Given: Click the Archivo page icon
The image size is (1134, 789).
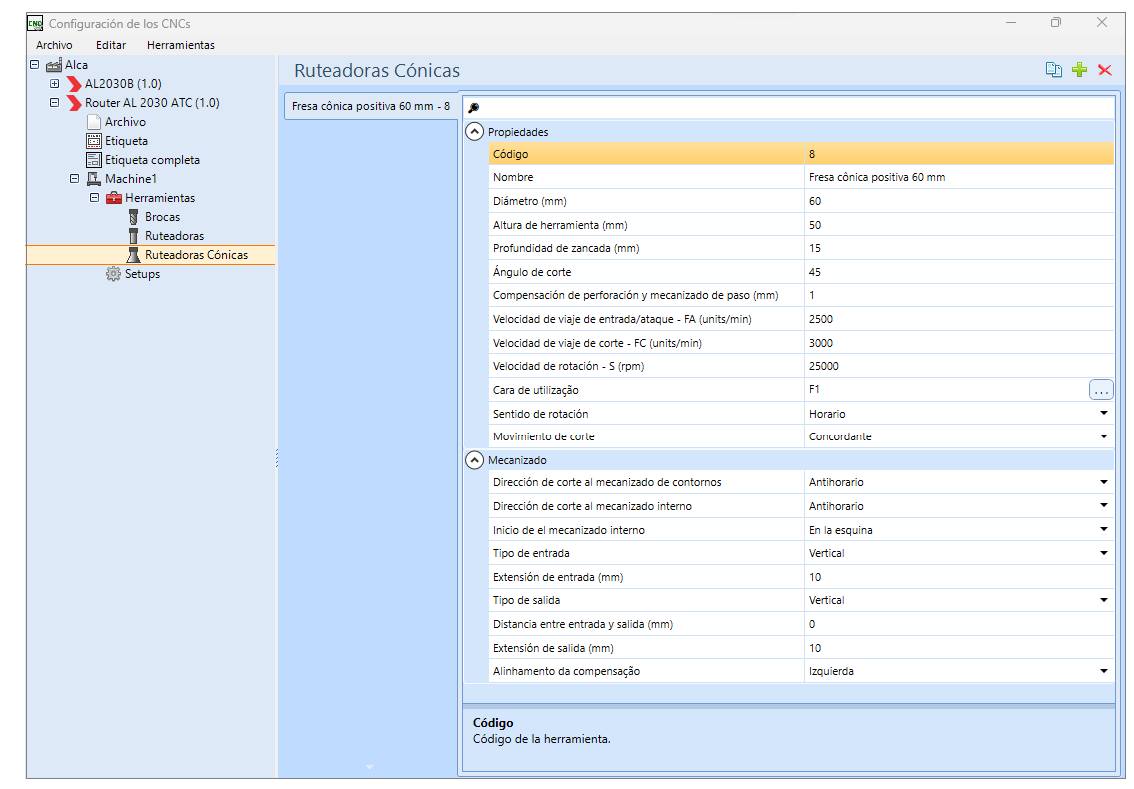Looking at the screenshot, I should 93,121.
